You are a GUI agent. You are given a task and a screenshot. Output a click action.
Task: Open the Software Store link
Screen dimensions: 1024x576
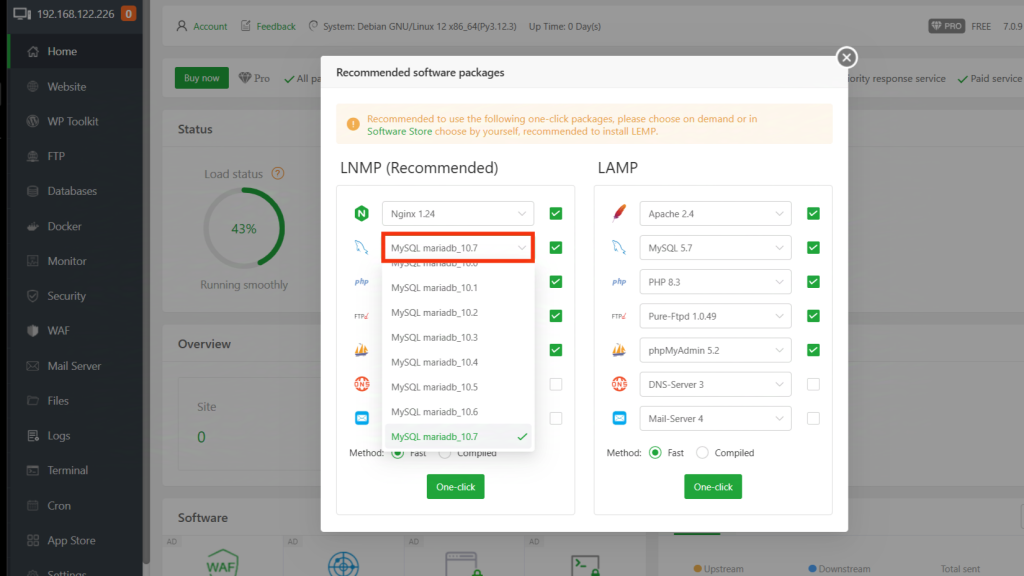point(399,131)
